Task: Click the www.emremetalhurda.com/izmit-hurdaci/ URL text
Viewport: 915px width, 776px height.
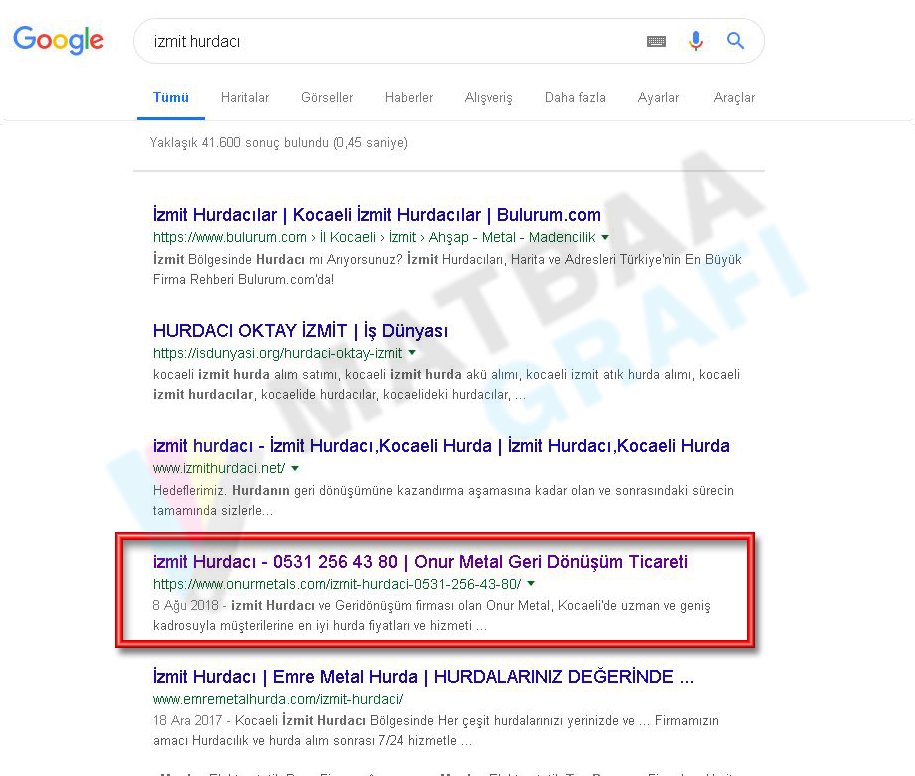Action: click(x=278, y=699)
